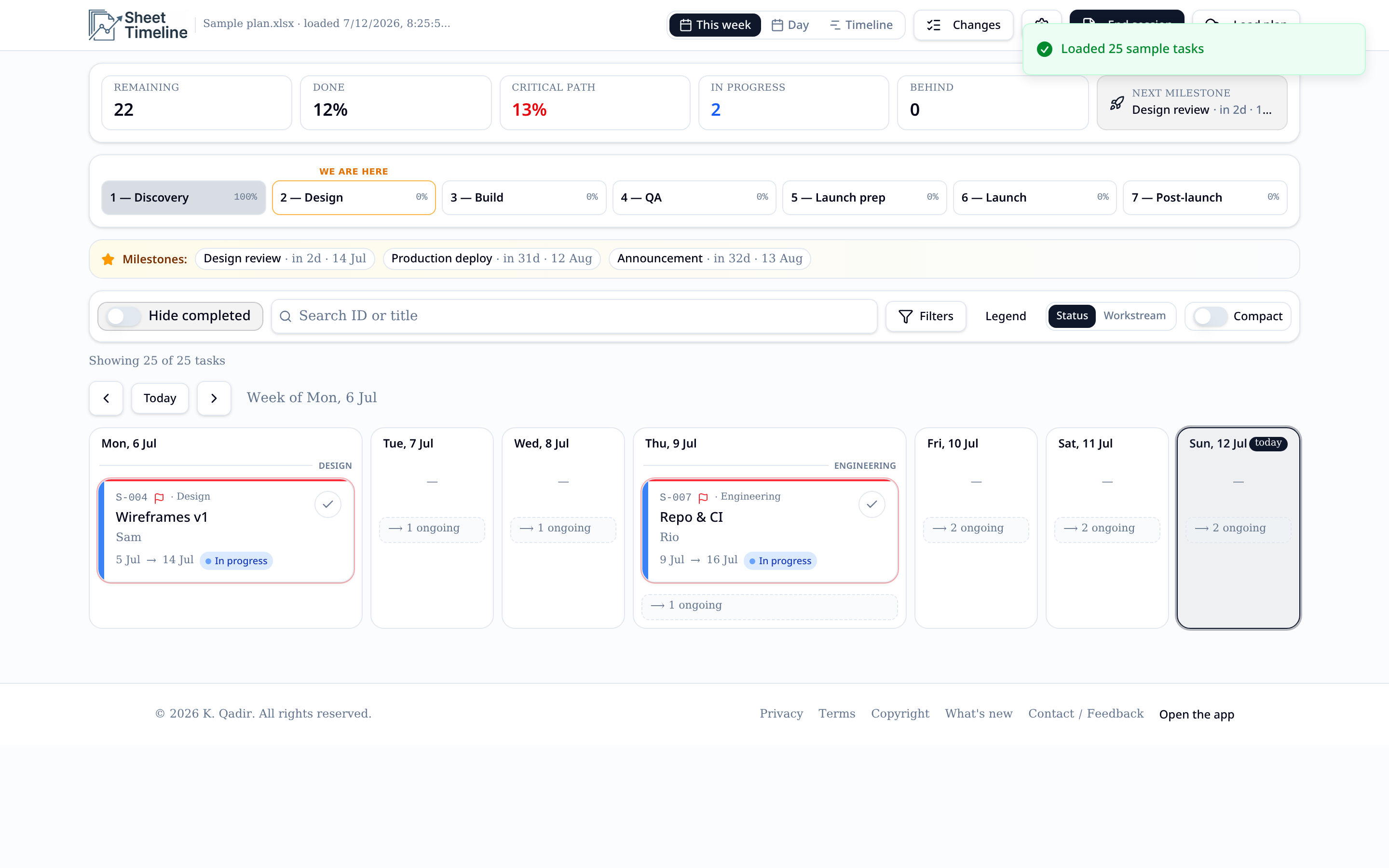Select phase 5 — Launch prep

[x=864, y=198]
